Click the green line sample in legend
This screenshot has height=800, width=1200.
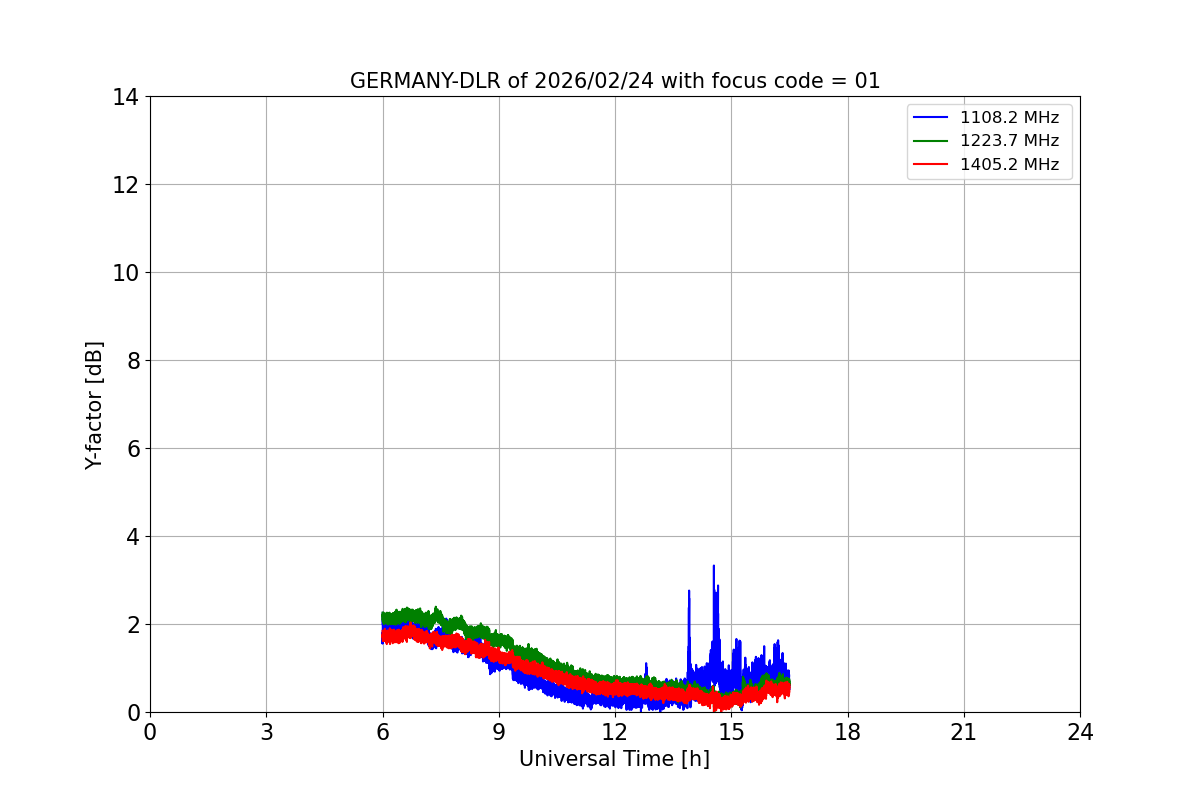tap(931, 141)
